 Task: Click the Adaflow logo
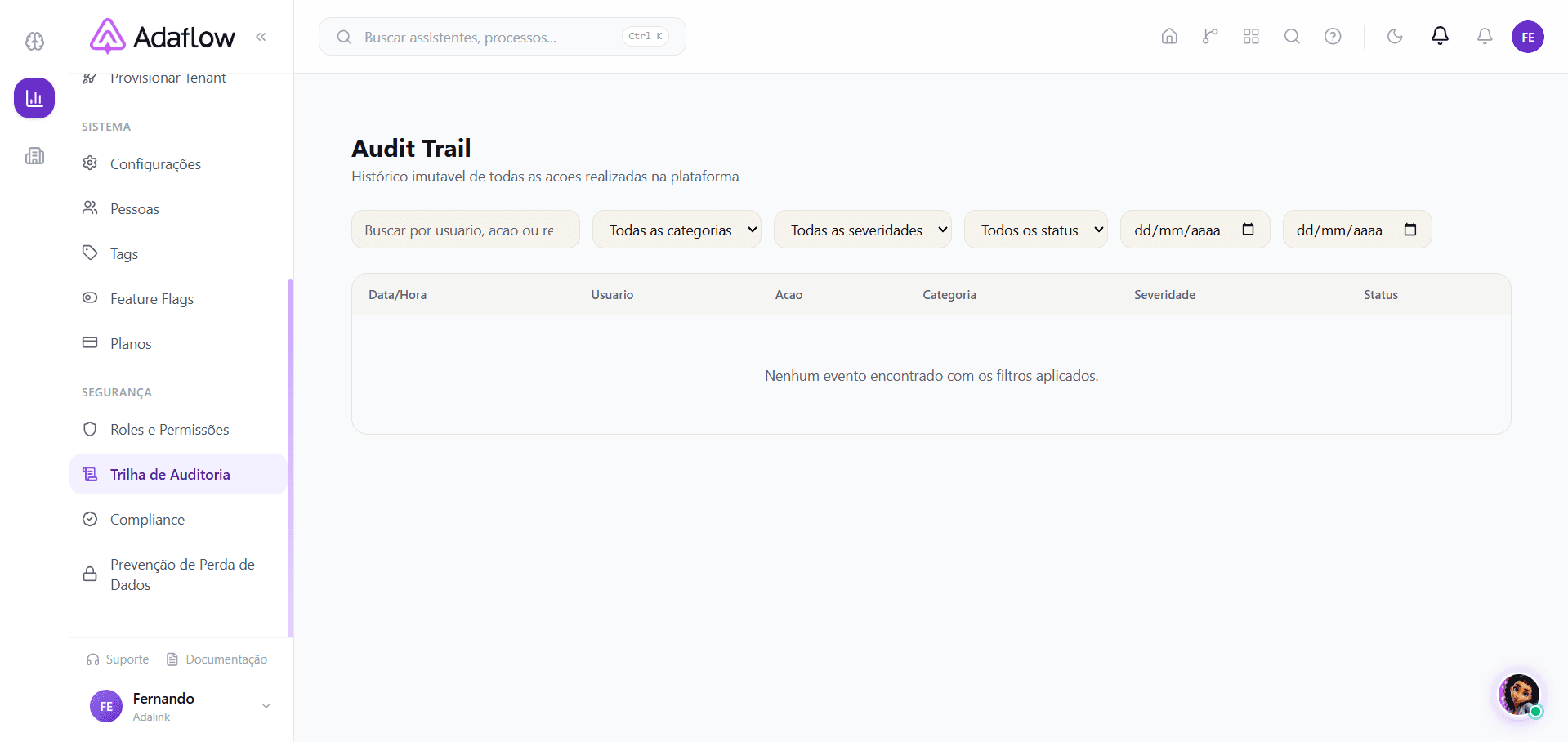162,37
